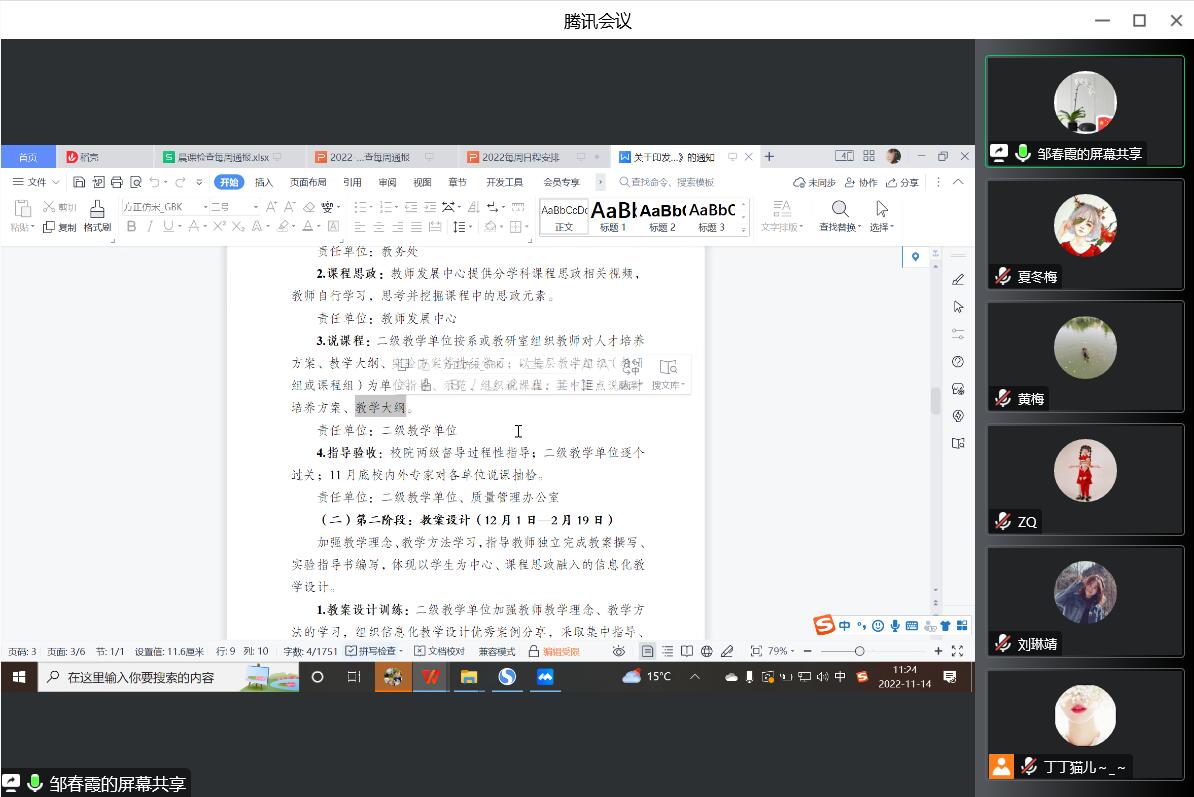The height and width of the screenshot is (797, 1194).
Task: Open the 文件 menu dropdown
Action: pyautogui.click(x=36, y=182)
